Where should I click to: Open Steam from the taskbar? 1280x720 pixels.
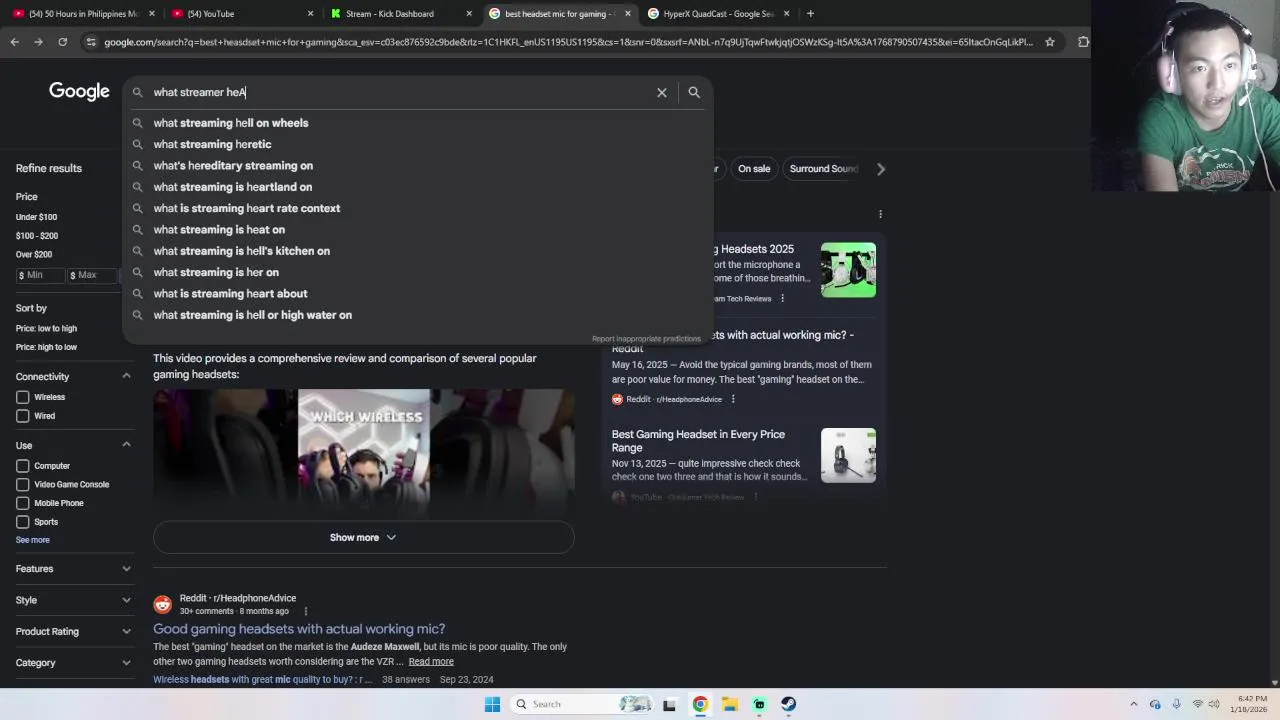click(789, 704)
